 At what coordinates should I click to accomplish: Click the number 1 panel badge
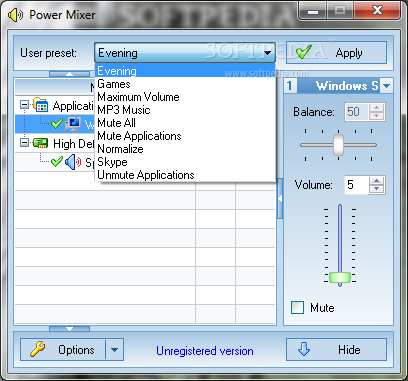[289, 86]
